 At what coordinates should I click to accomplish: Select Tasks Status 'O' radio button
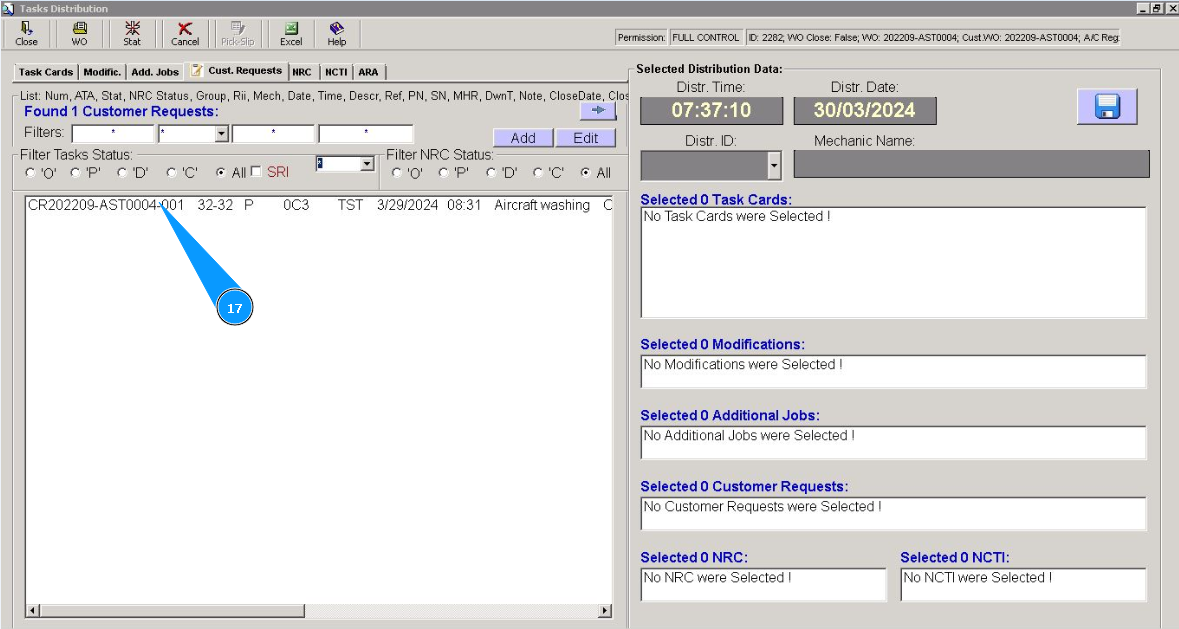click(x=30, y=173)
